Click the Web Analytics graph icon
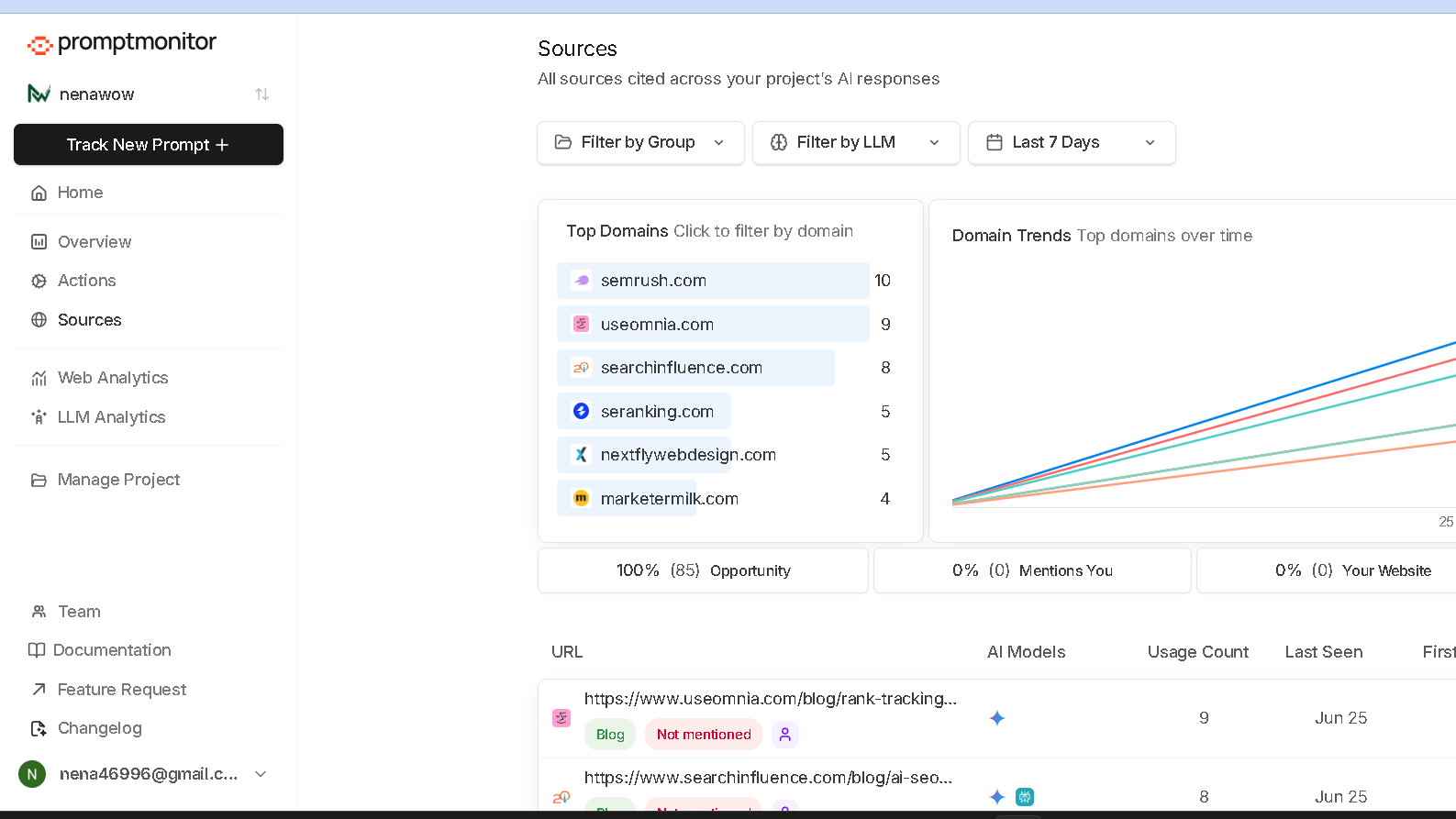Screen dimensions: 1456x819 pyautogui.click(x=39, y=378)
